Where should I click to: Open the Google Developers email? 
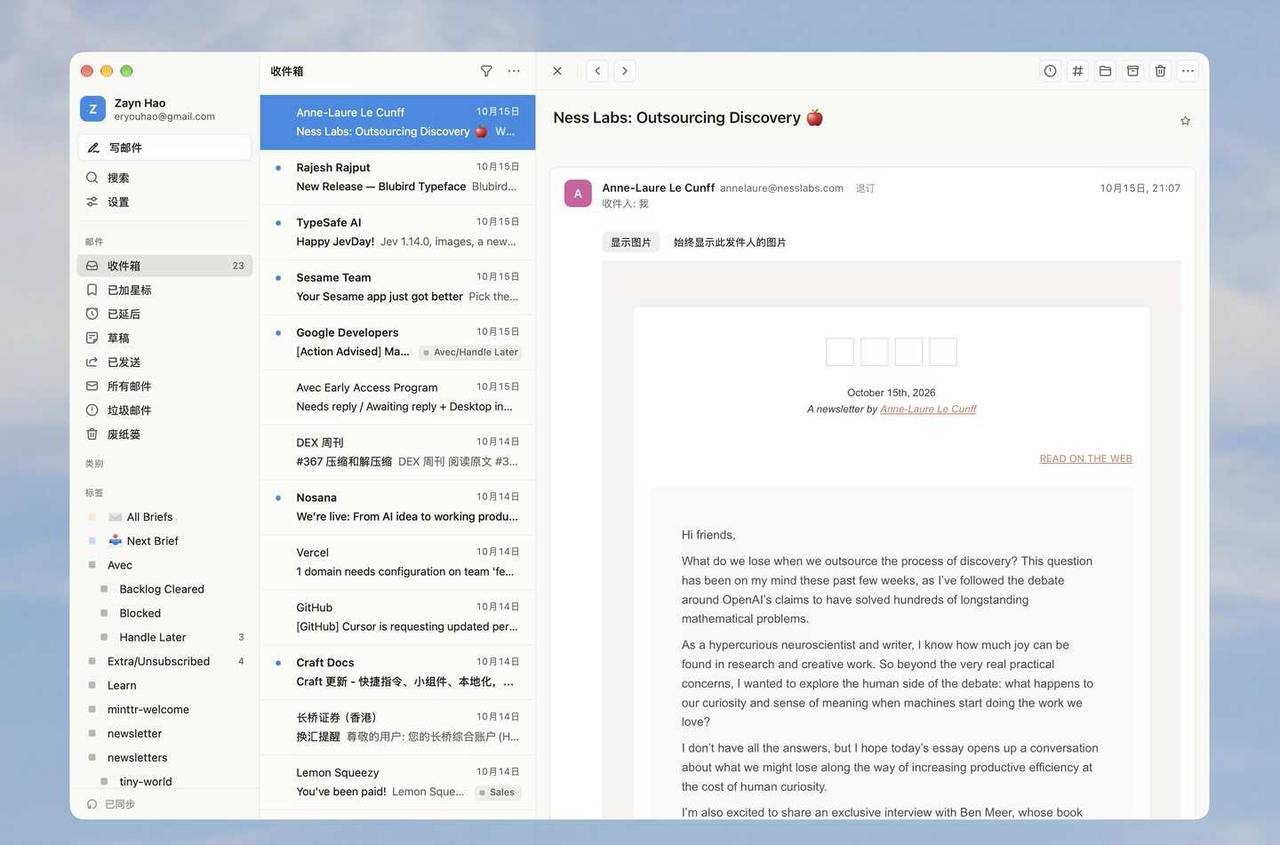click(398, 342)
